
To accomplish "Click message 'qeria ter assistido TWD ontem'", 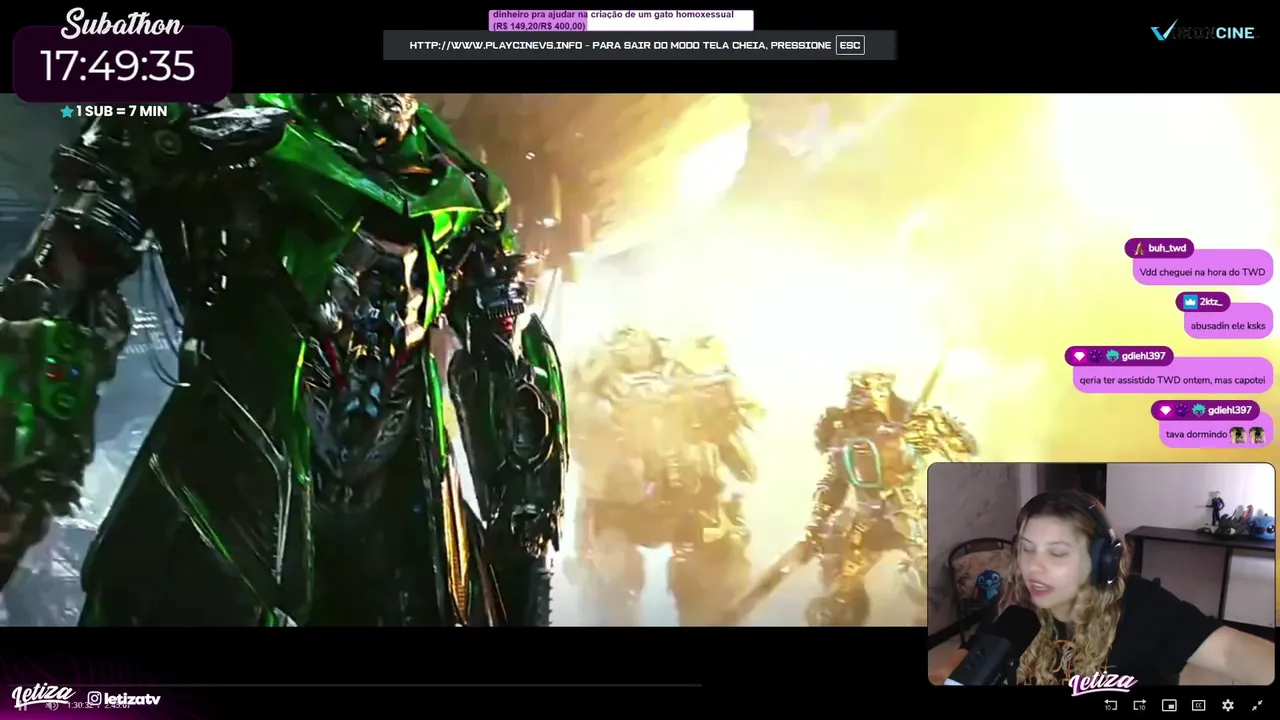I will tap(1172, 380).
